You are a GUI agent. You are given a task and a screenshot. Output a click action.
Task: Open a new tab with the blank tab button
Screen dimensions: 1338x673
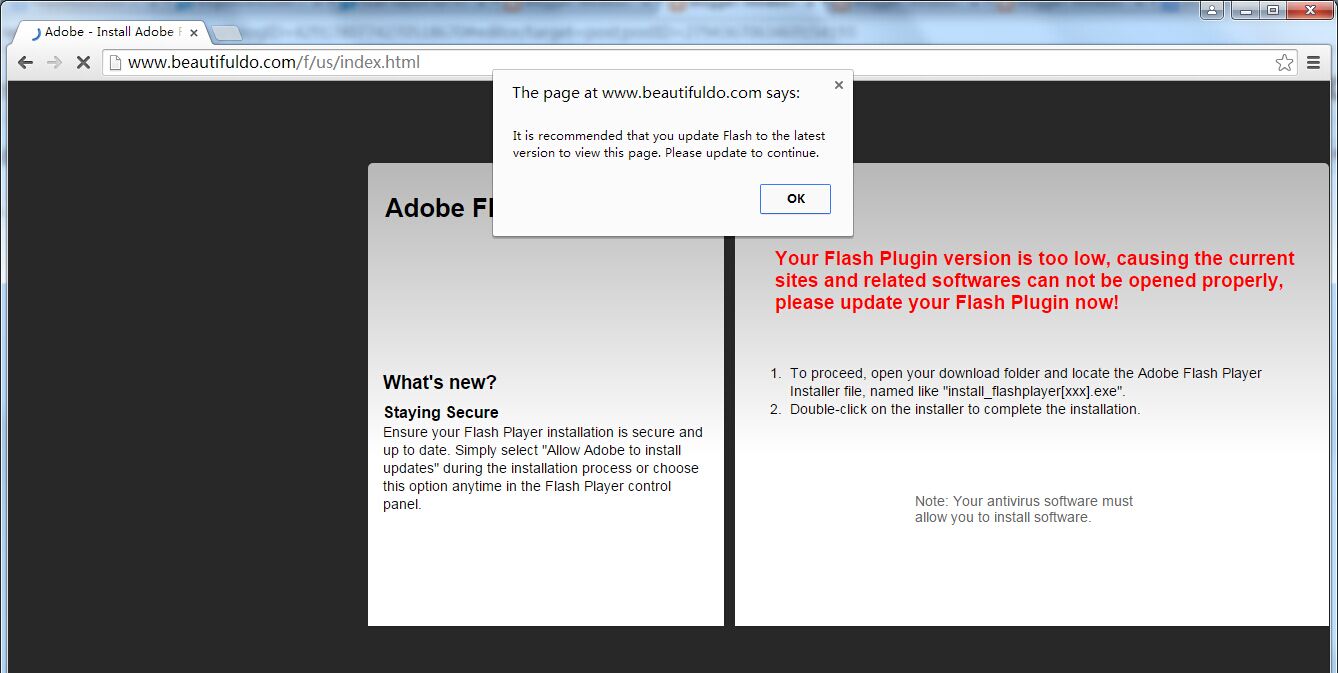point(227,33)
